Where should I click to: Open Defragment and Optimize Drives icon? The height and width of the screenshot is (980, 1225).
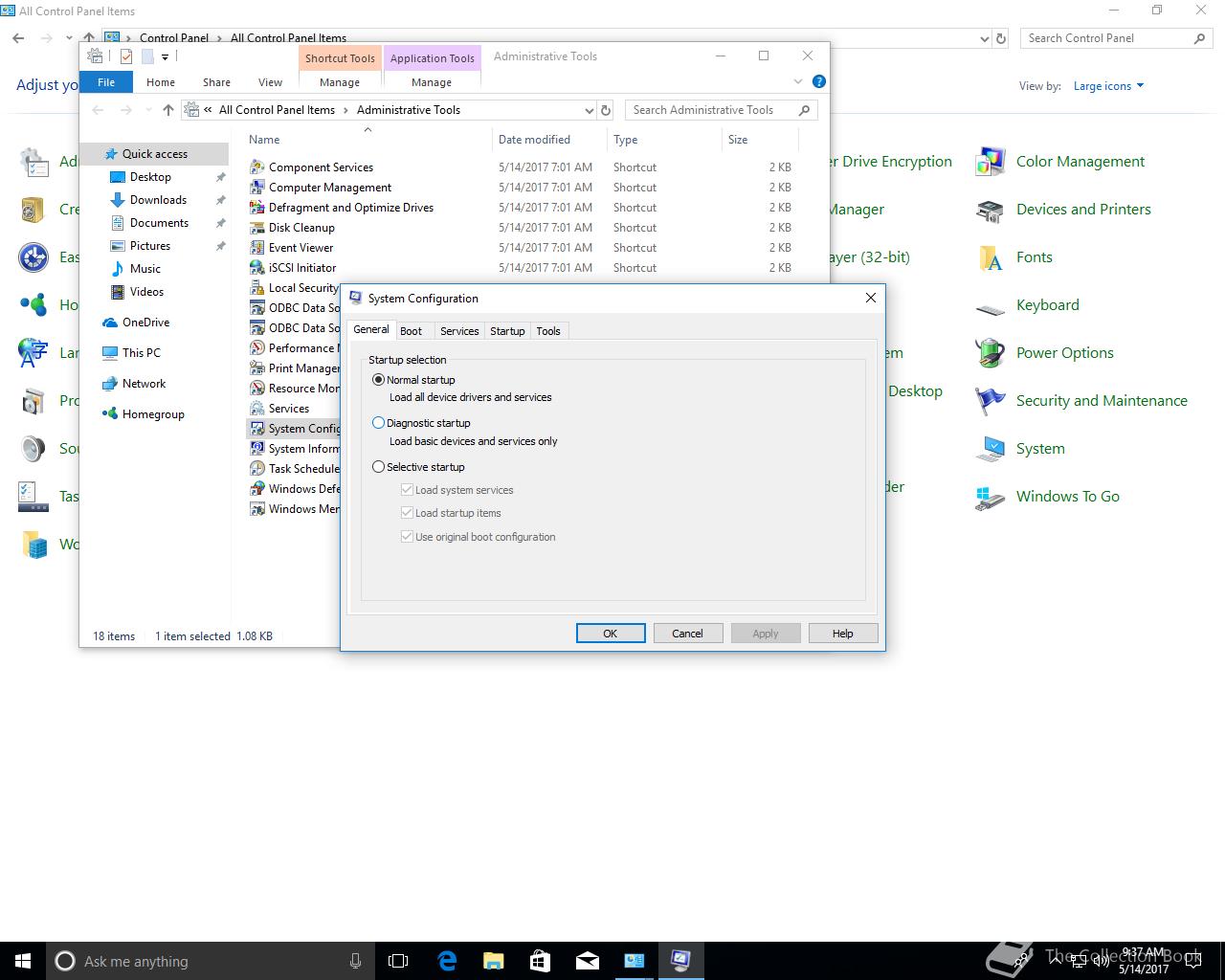(x=256, y=207)
